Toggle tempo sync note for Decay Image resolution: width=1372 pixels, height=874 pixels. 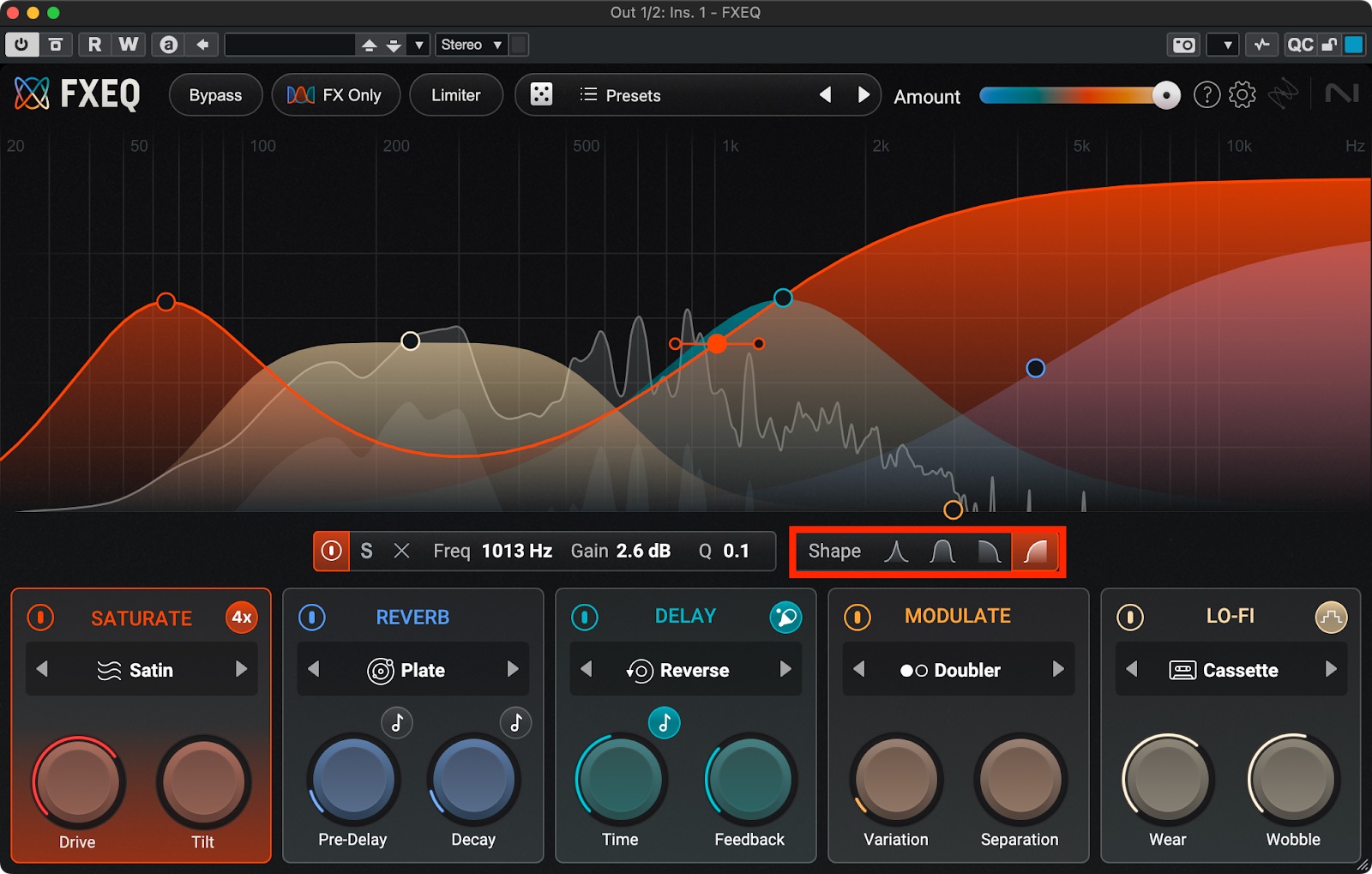coord(515,723)
